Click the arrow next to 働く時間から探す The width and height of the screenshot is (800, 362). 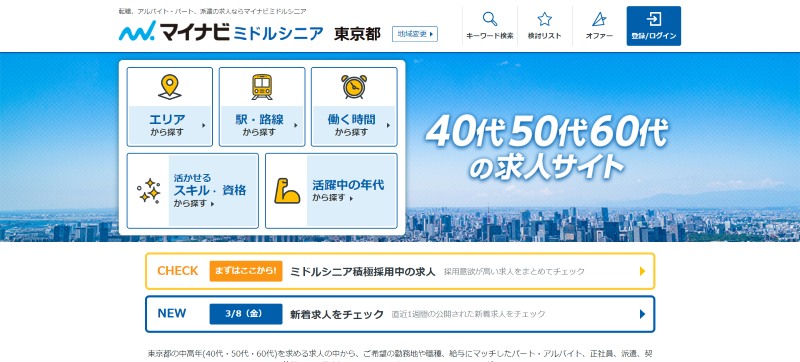click(x=388, y=125)
